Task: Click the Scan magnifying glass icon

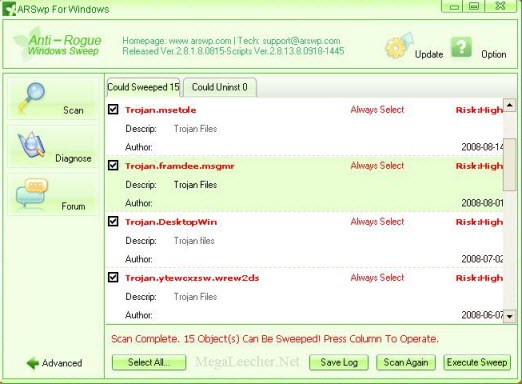Action: click(x=31, y=97)
